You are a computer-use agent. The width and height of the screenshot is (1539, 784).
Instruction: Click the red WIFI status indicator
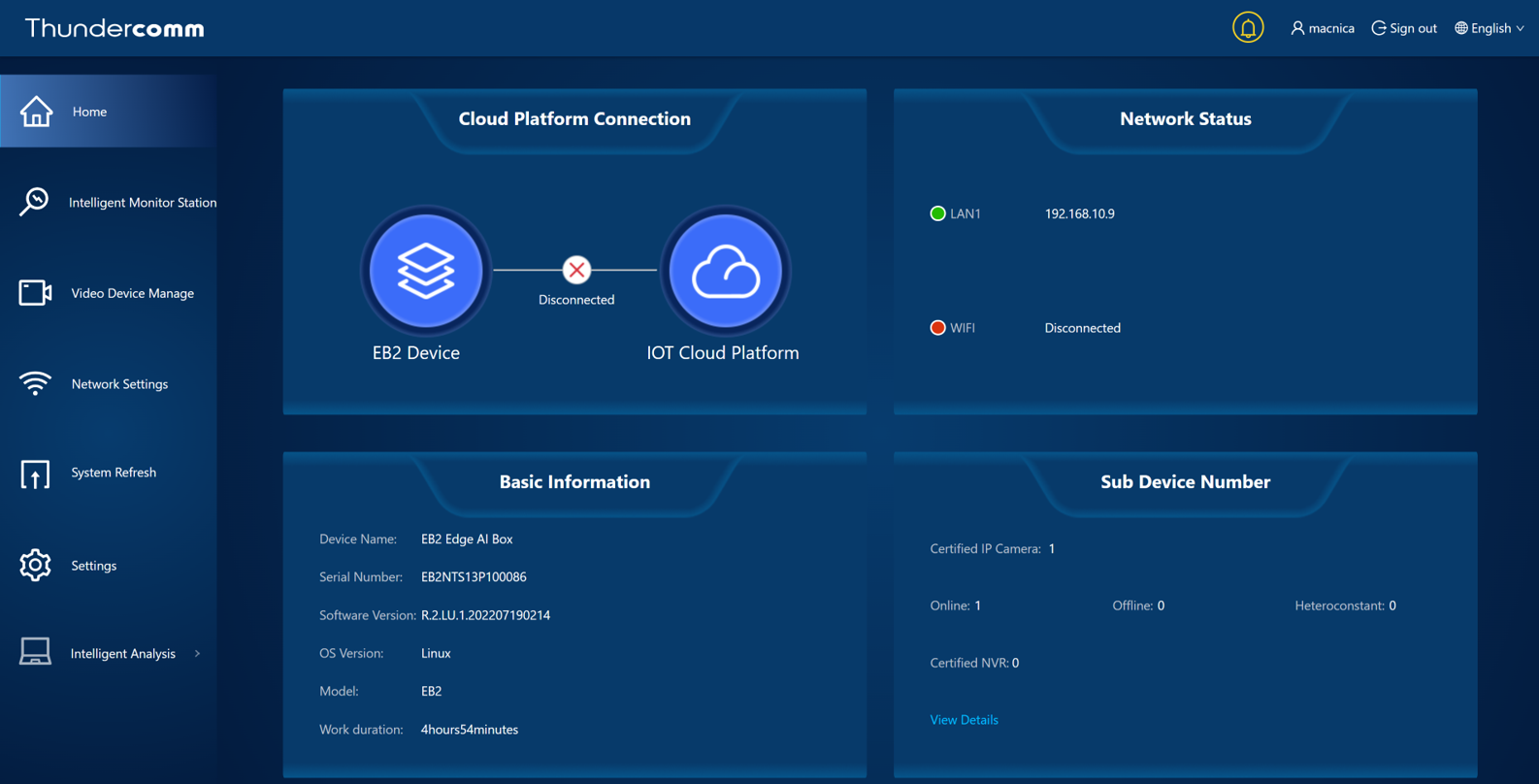937,328
